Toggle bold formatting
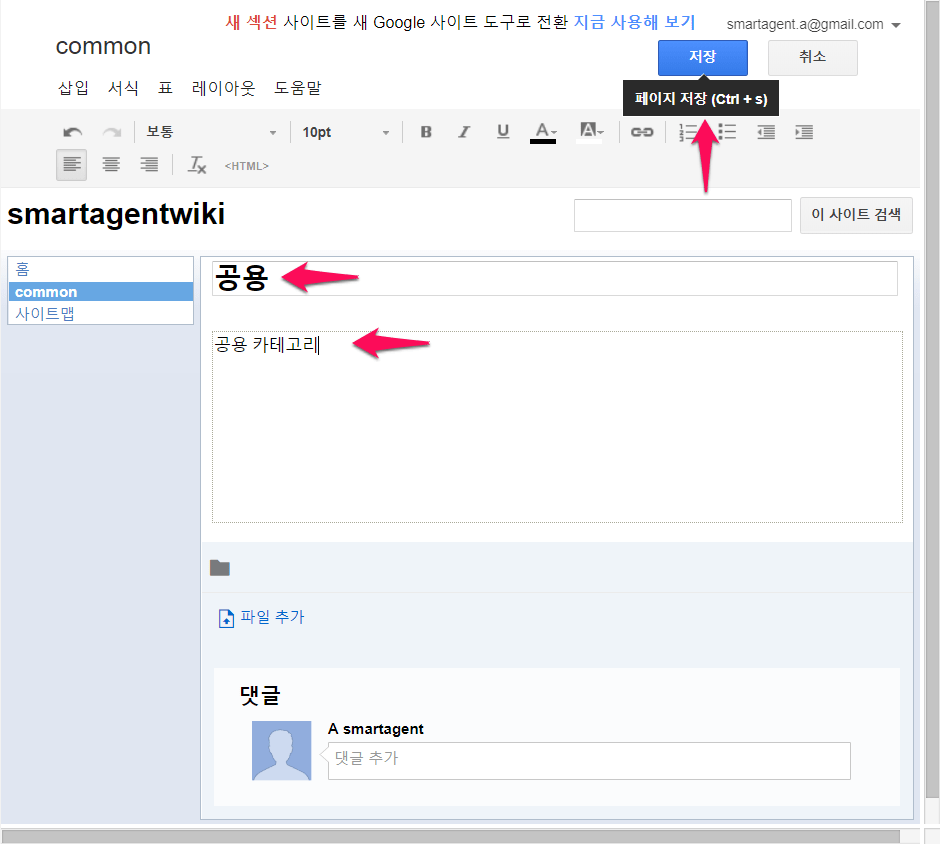This screenshot has width=940, height=844. 426,132
